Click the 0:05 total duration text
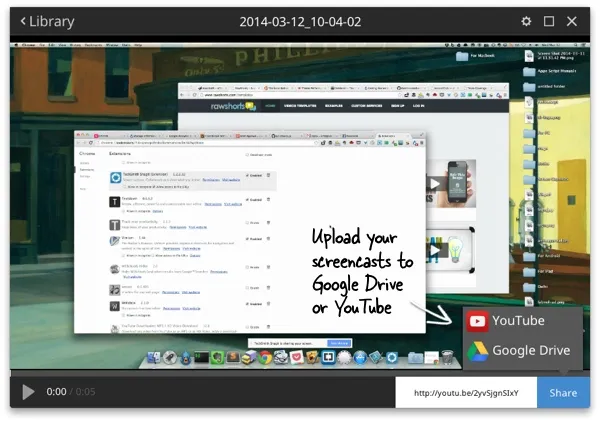 point(85,392)
